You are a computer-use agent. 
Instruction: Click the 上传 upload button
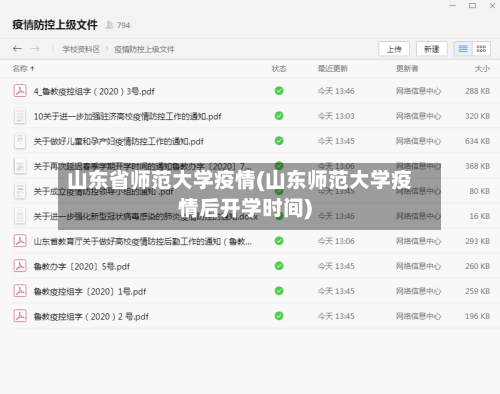(x=394, y=49)
